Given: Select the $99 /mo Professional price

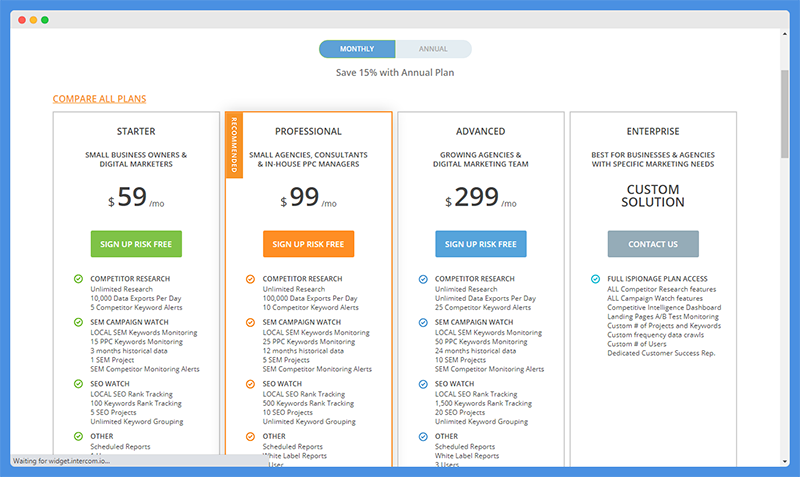Looking at the screenshot, I should click(309, 197).
